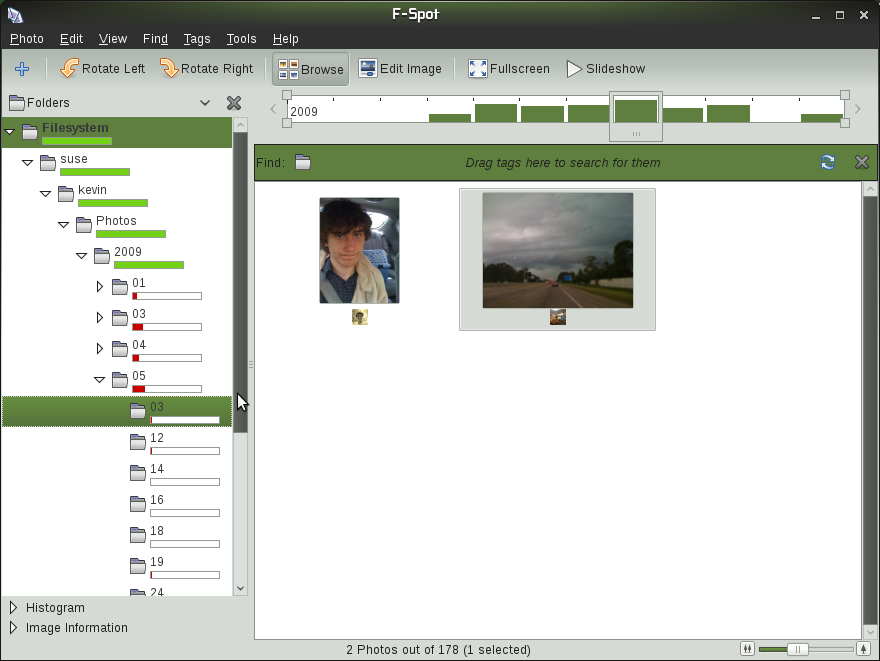Close the Find tag bar

tap(861, 162)
